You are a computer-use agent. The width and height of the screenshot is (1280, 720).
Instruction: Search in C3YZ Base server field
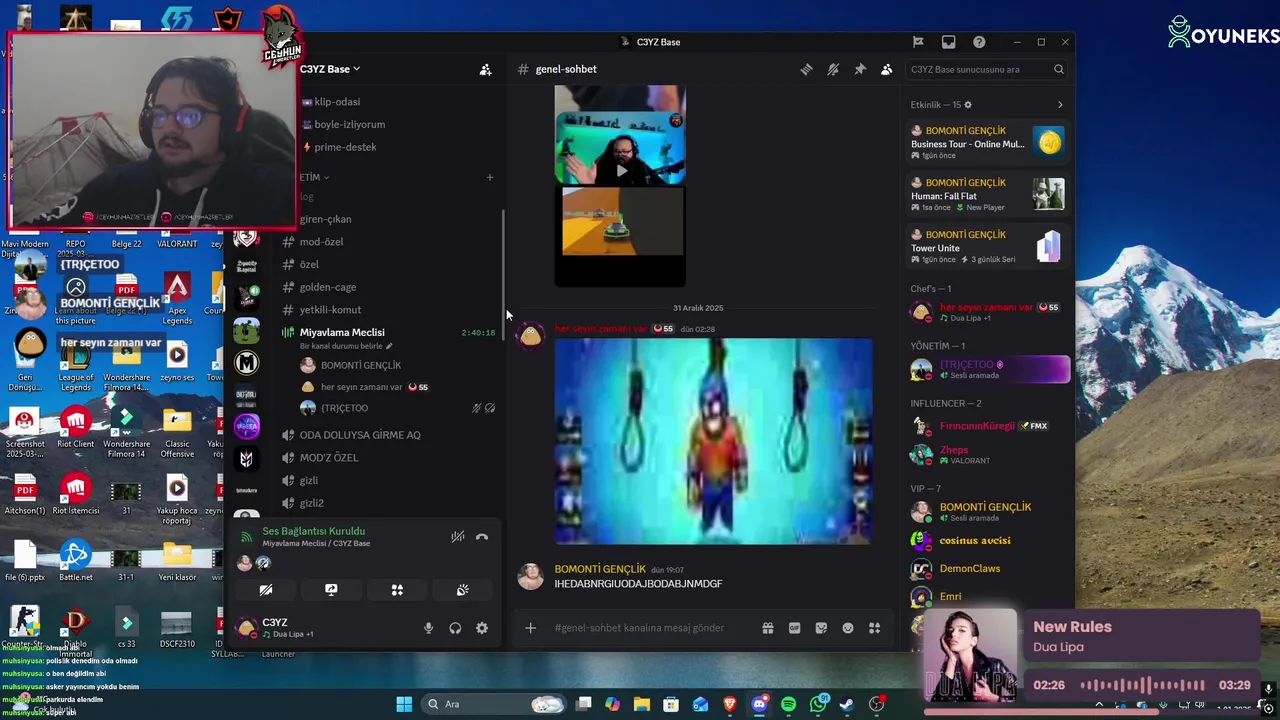click(x=986, y=69)
